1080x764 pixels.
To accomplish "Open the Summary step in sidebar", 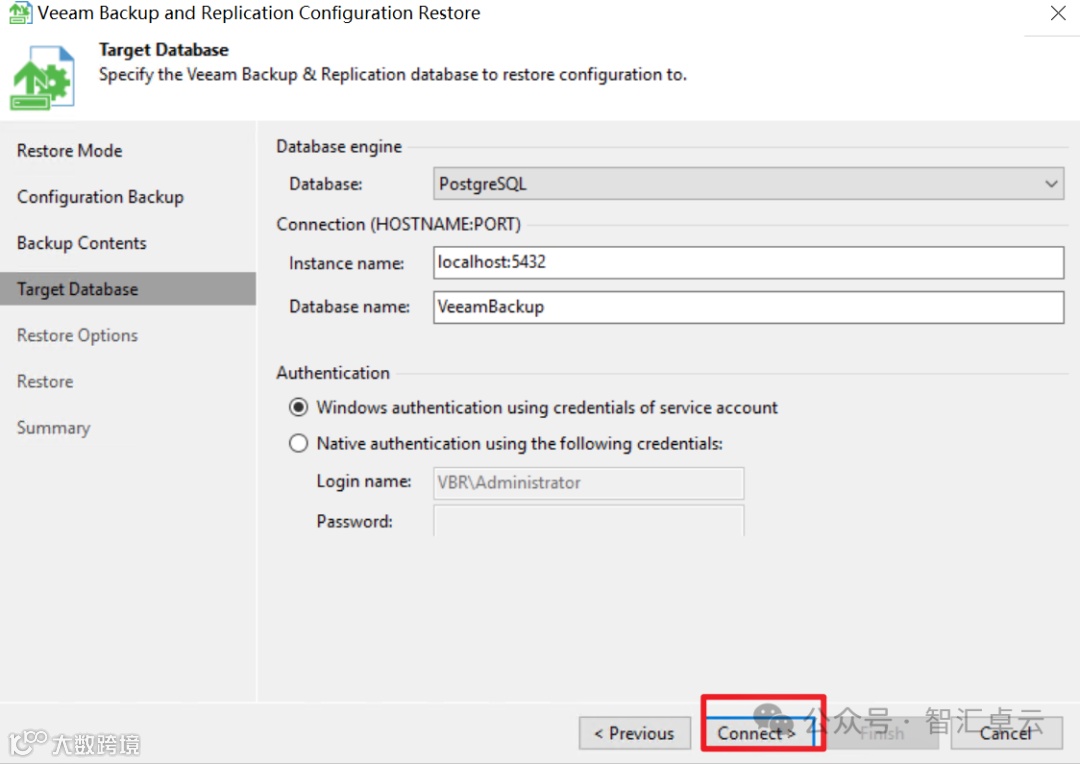I will tap(54, 428).
